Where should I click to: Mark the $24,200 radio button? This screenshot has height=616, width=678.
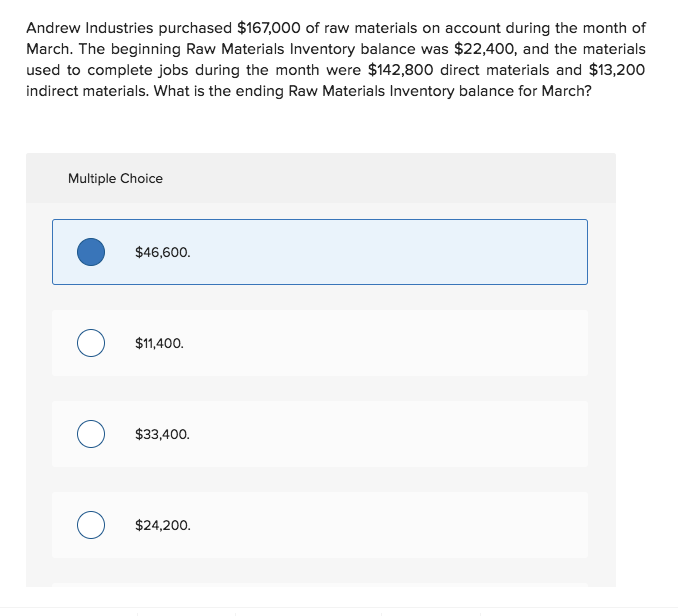pyautogui.click(x=91, y=525)
